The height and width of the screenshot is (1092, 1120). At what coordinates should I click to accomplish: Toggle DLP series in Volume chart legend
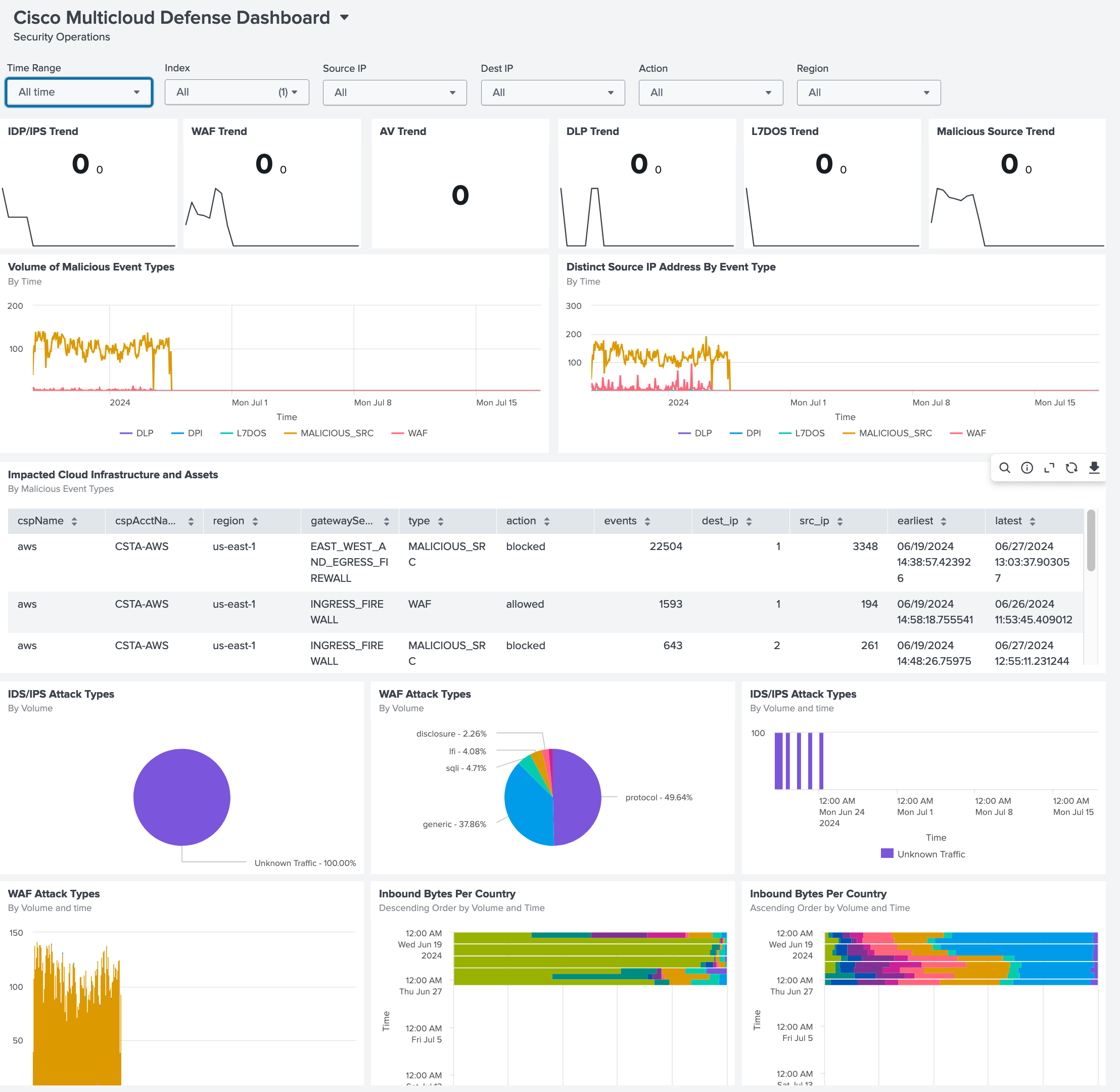pos(136,433)
